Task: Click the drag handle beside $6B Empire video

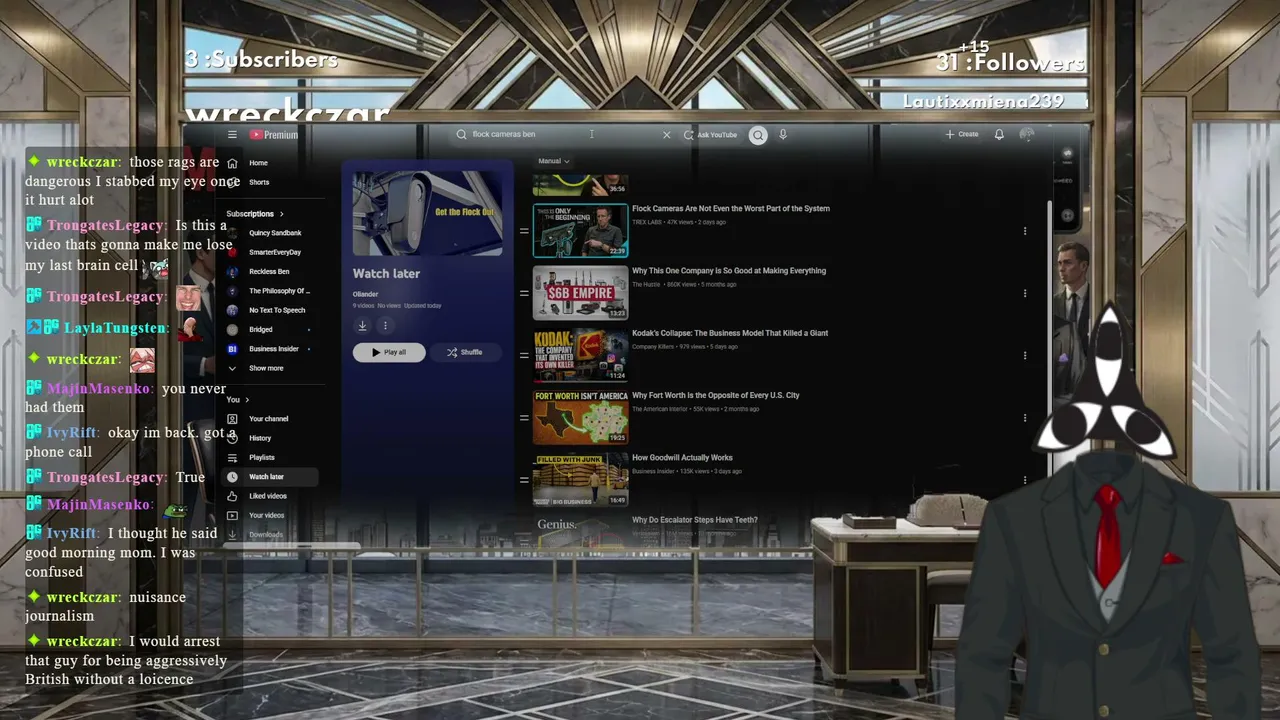Action: (x=524, y=293)
